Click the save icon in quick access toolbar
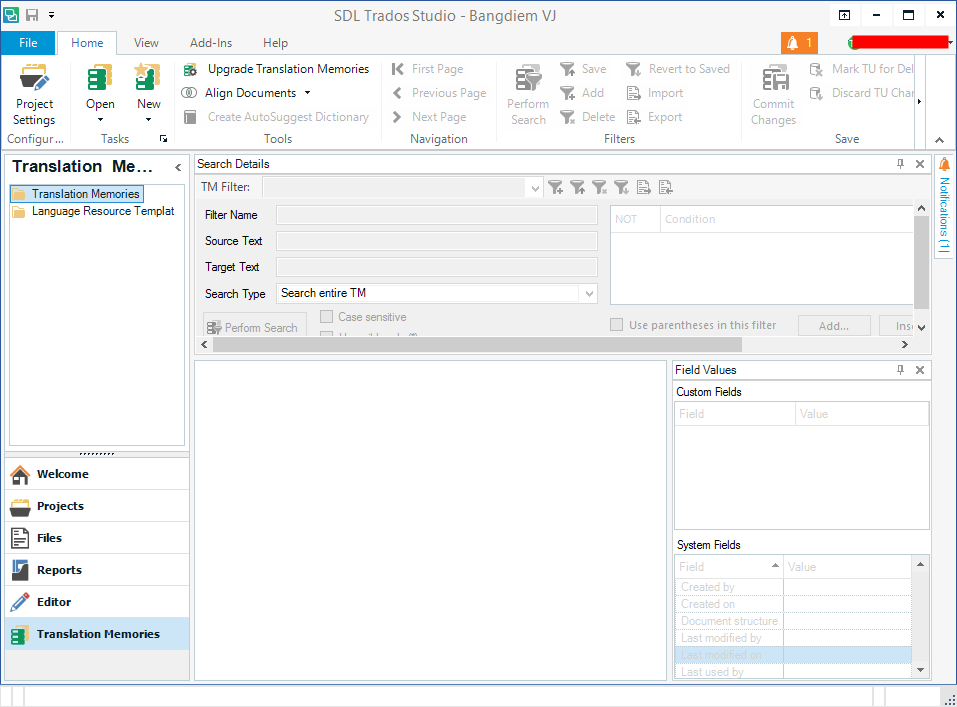 32,15
